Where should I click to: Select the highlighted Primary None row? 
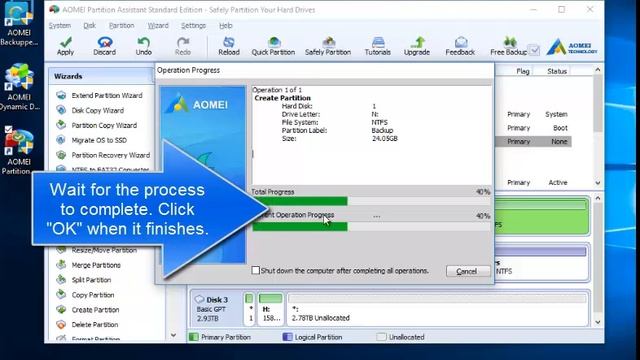coord(533,142)
